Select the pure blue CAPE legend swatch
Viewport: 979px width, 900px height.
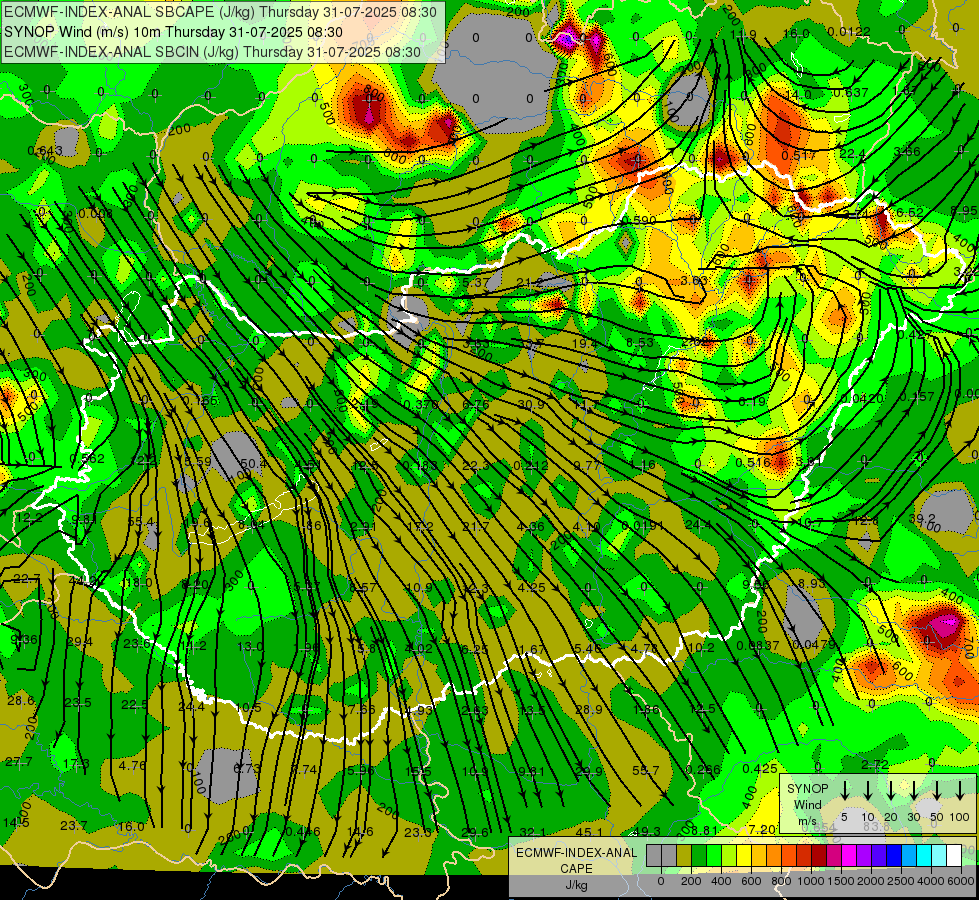click(x=894, y=855)
